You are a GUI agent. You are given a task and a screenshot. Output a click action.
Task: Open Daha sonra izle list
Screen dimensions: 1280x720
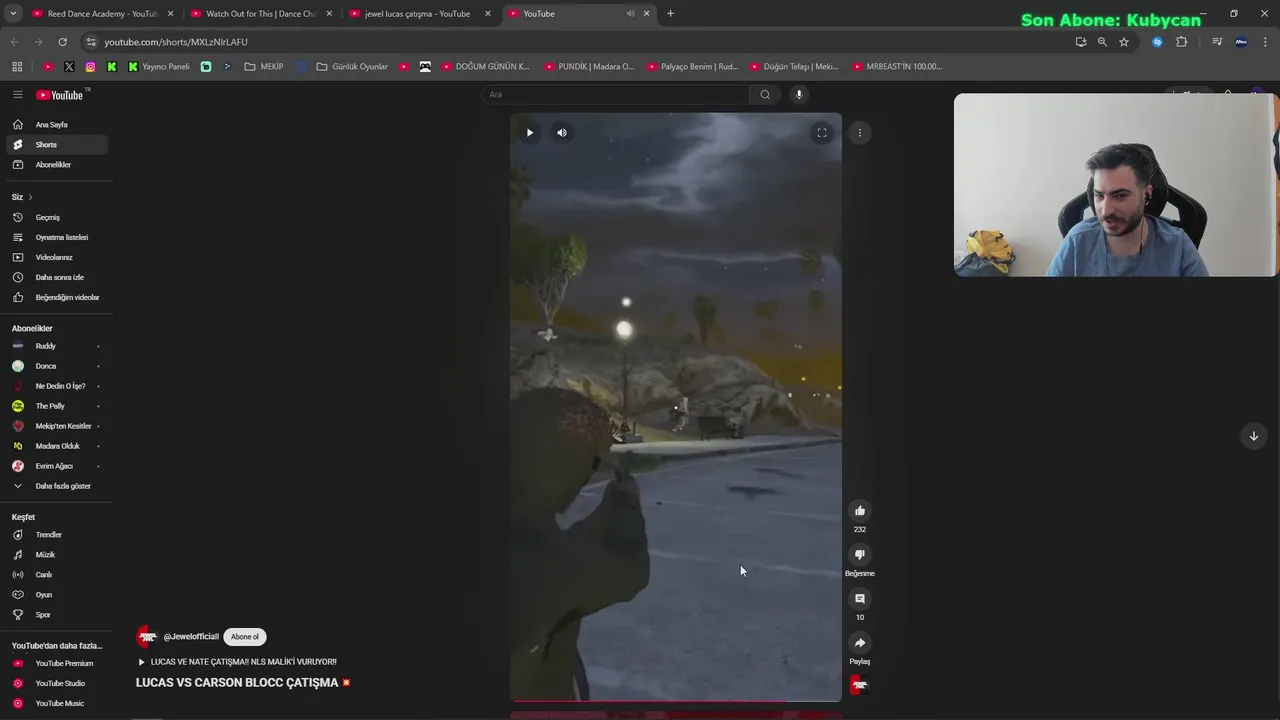coord(57,278)
